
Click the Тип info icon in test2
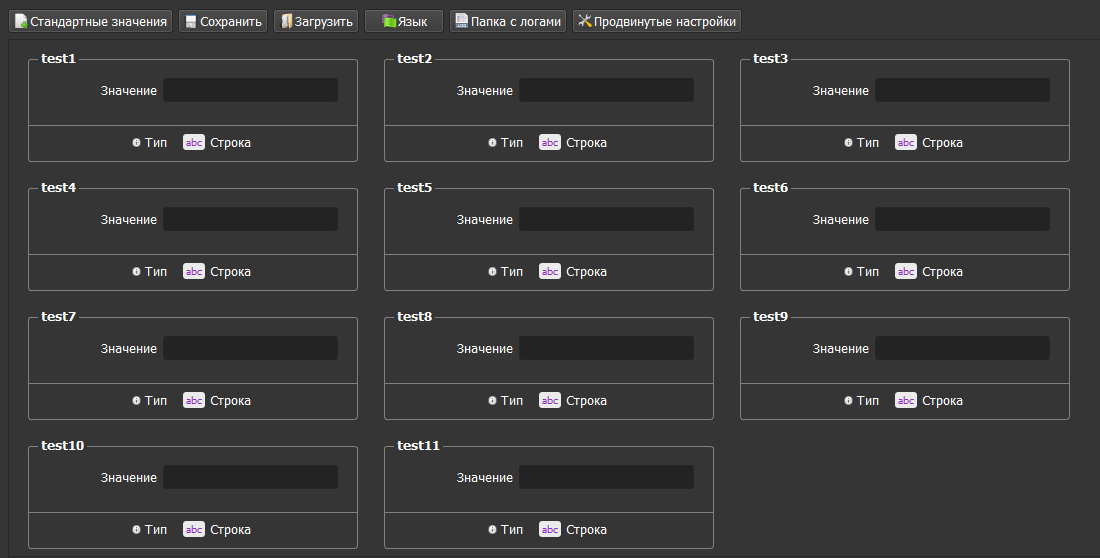(492, 143)
